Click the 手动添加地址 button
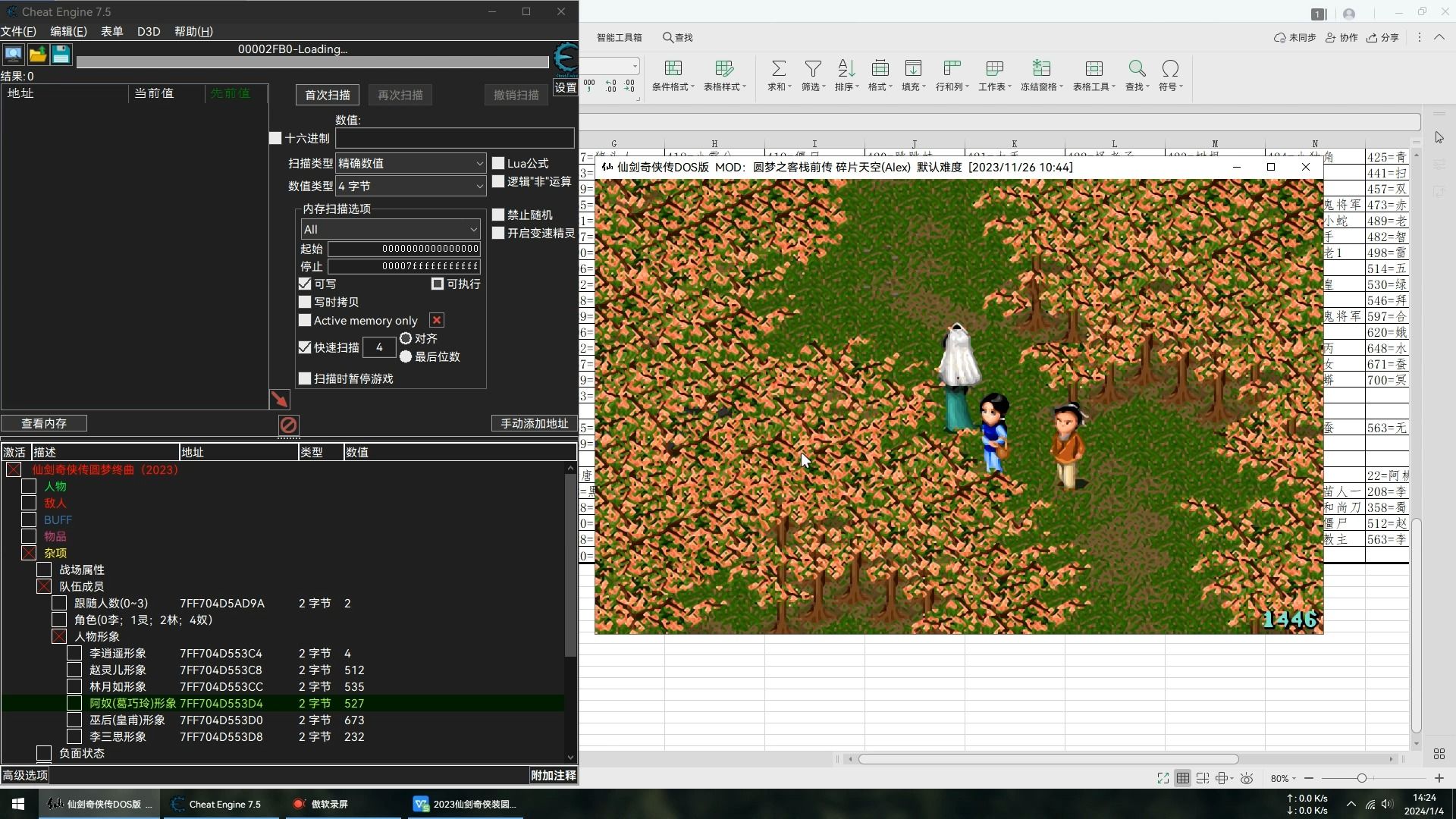 tap(534, 423)
